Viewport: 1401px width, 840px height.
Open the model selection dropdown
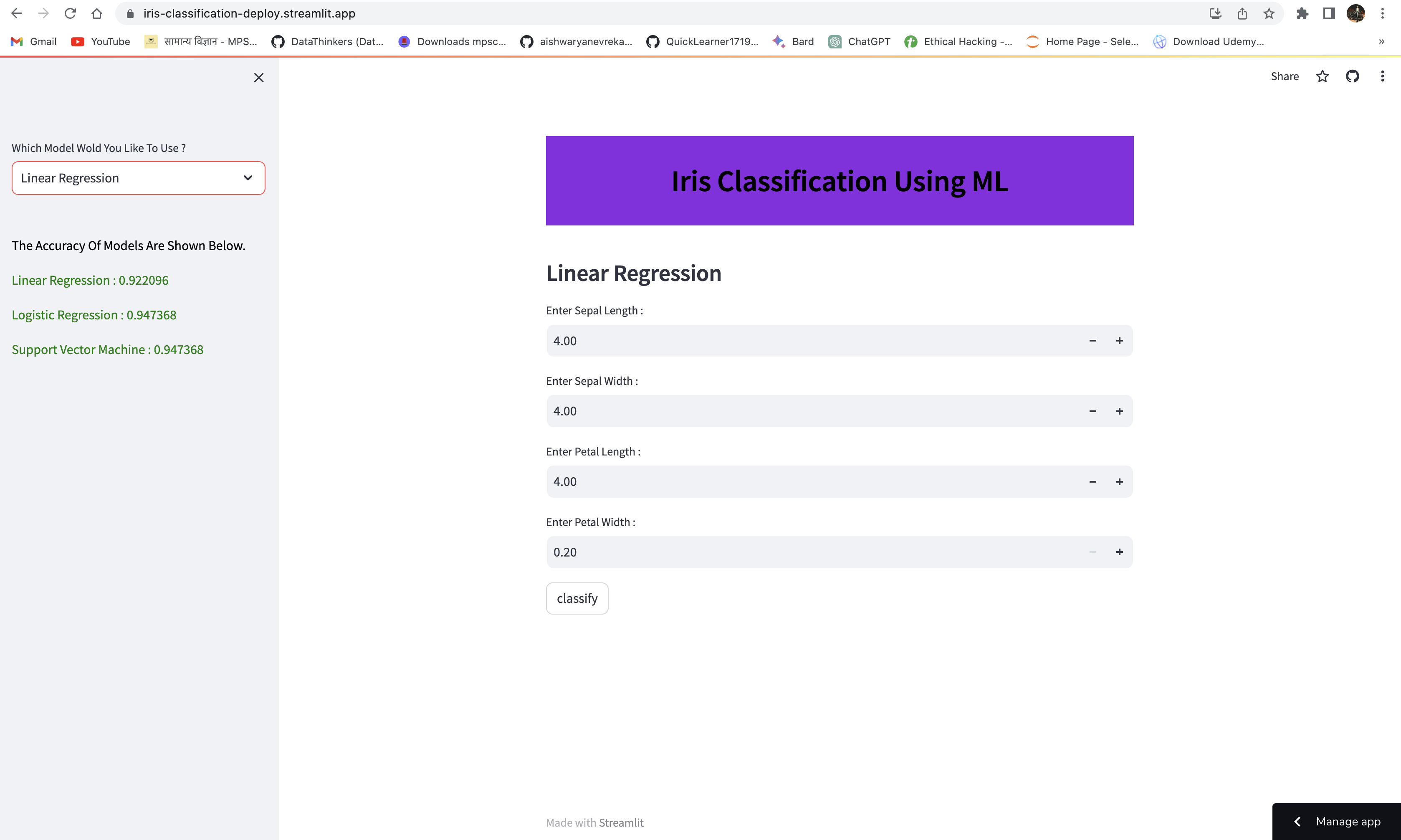coord(139,178)
